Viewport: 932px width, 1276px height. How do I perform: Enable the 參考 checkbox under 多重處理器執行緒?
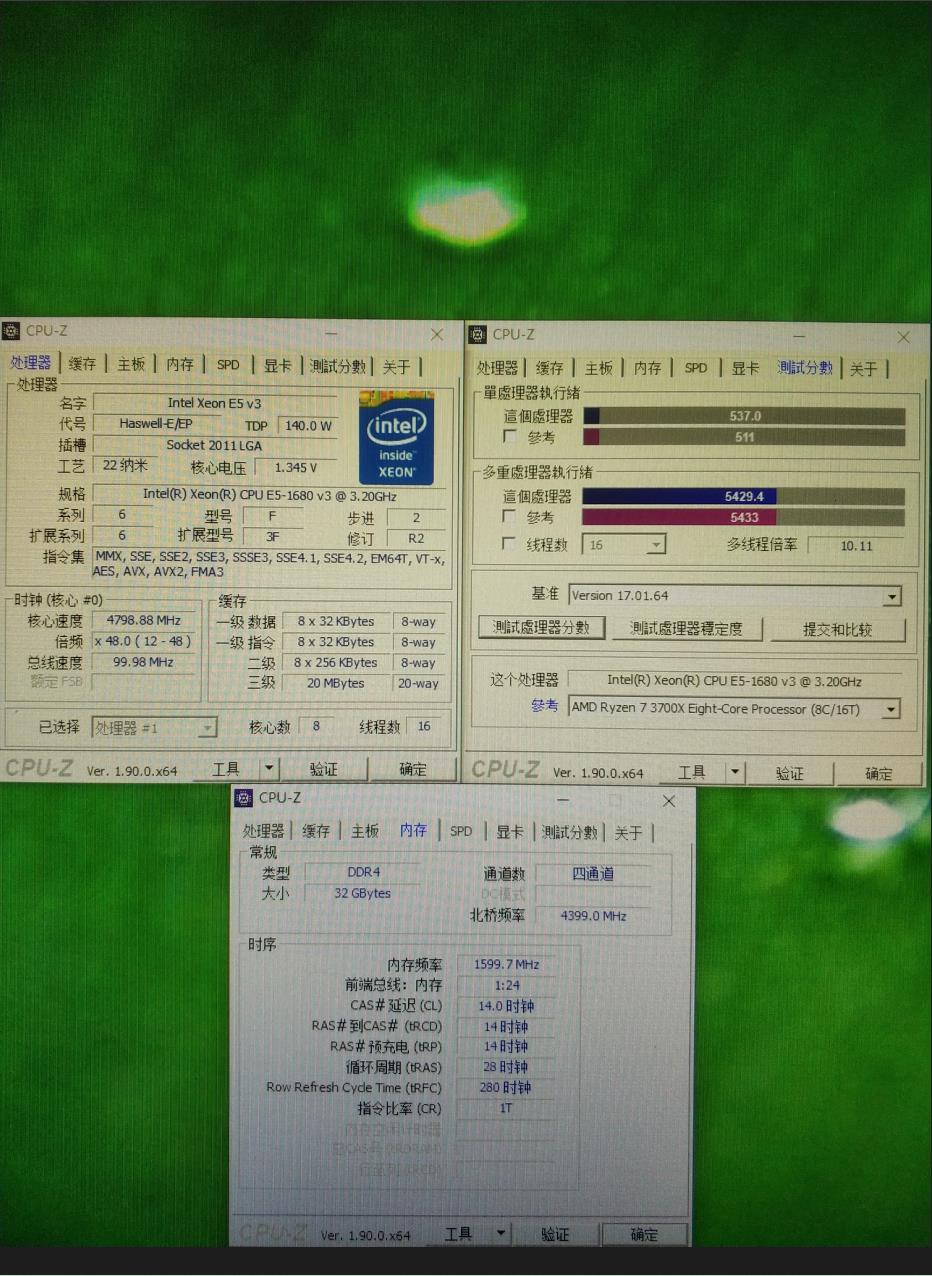510,517
